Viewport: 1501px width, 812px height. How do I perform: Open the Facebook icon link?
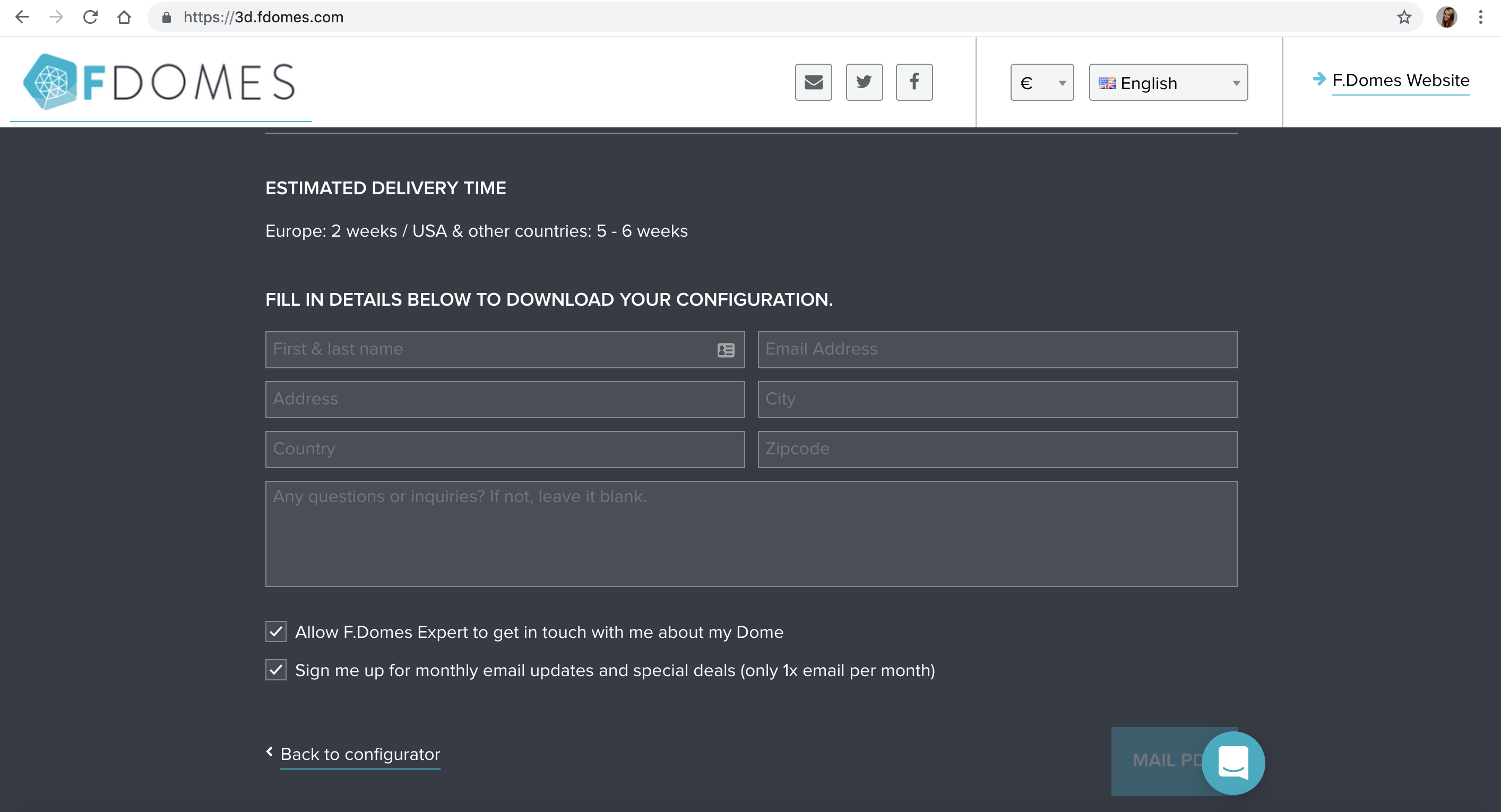pos(913,82)
